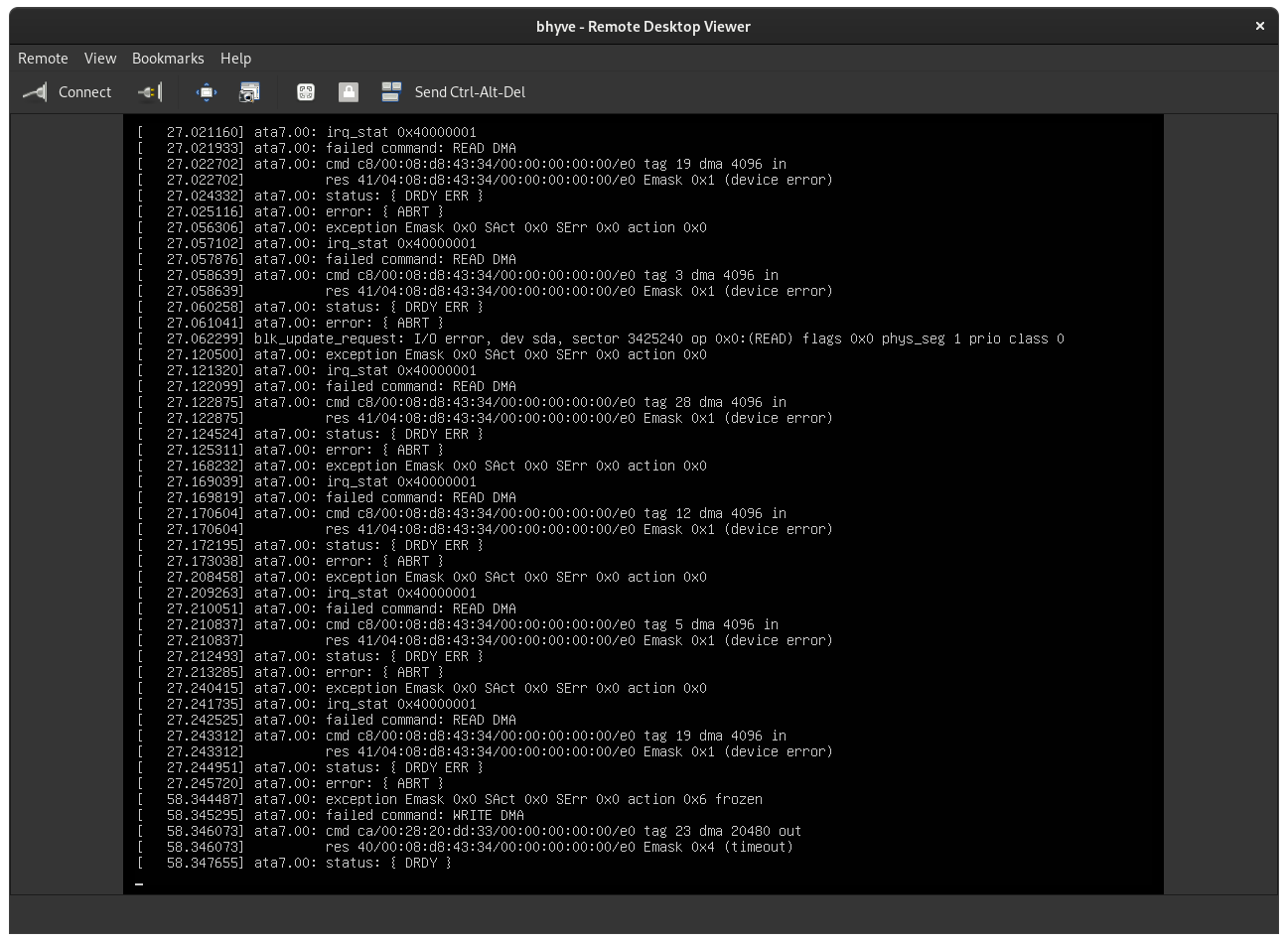
Task: Open the View menu
Action: click(x=100, y=59)
